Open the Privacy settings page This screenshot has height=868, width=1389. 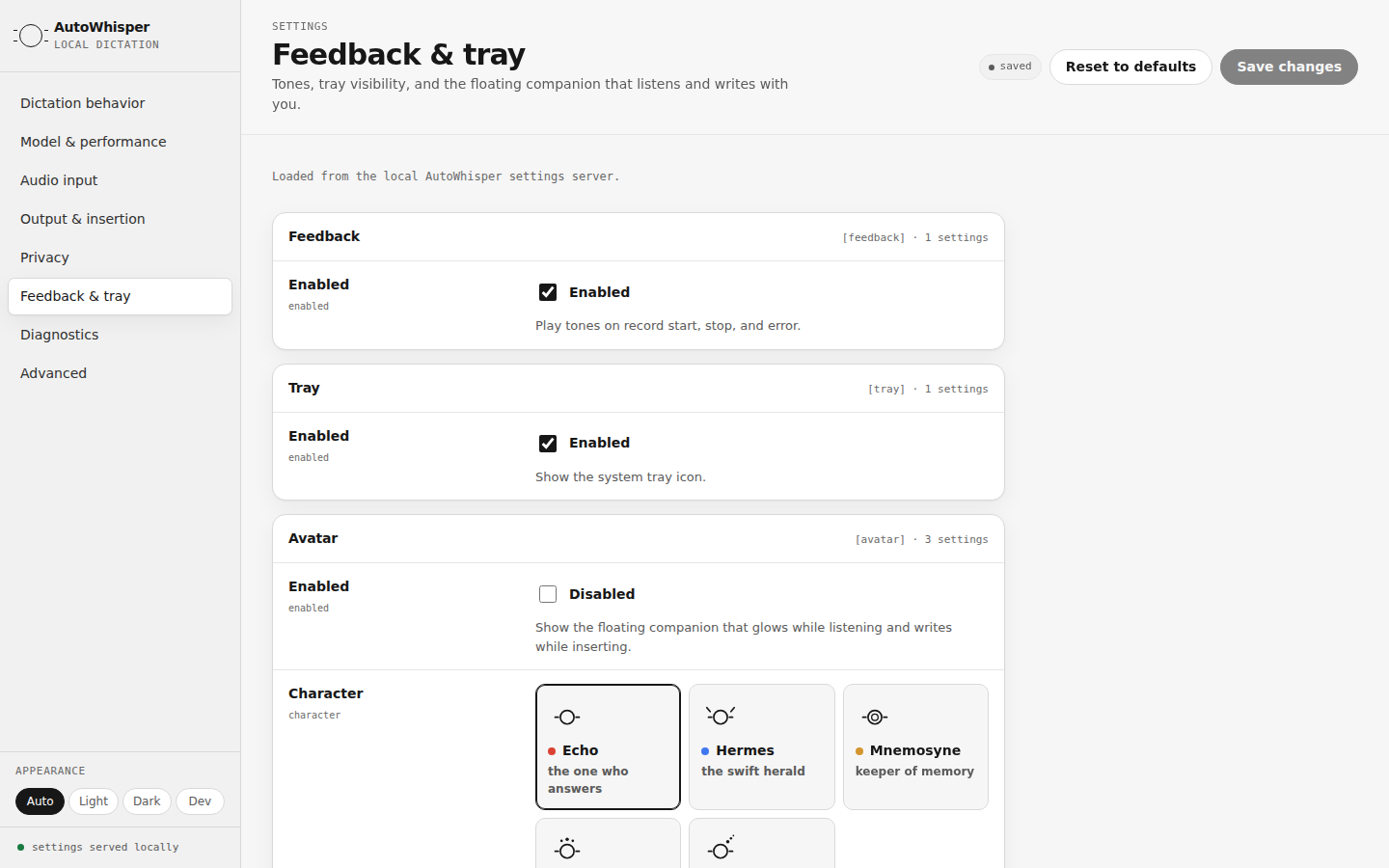[x=120, y=258]
